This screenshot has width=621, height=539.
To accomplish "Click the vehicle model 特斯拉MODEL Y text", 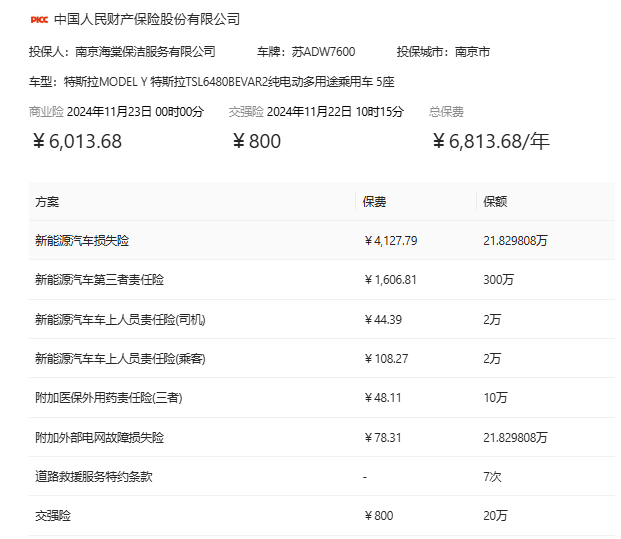I will (x=106, y=82).
